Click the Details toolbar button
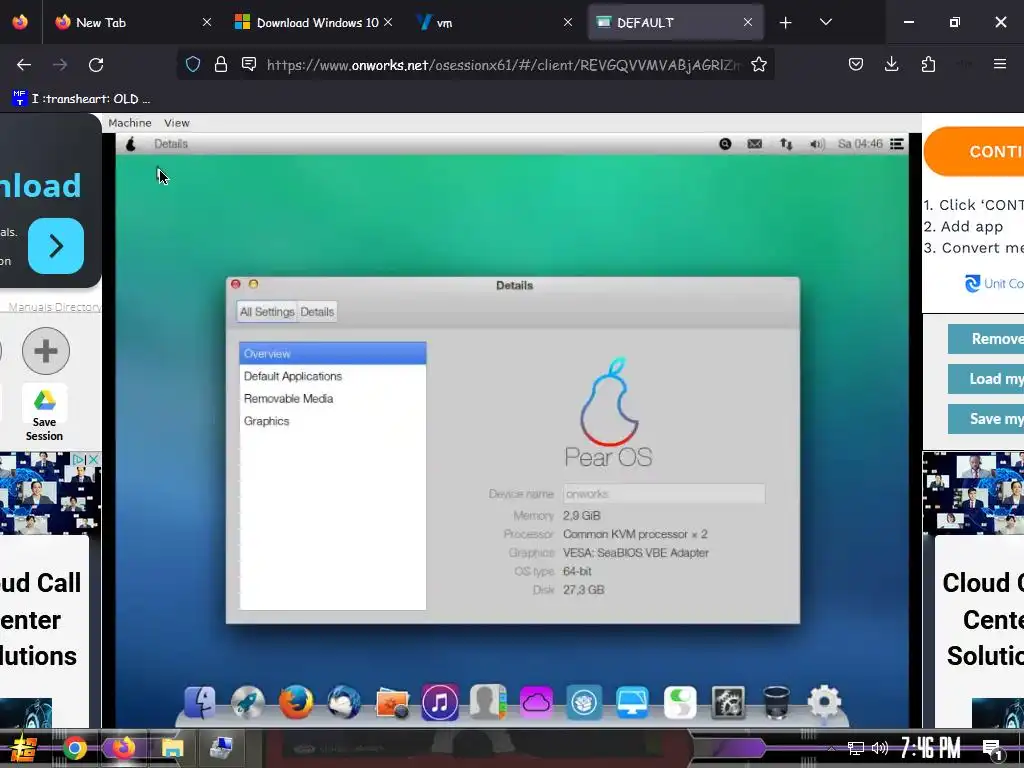The width and height of the screenshot is (1024, 768). (x=317, y=312)
